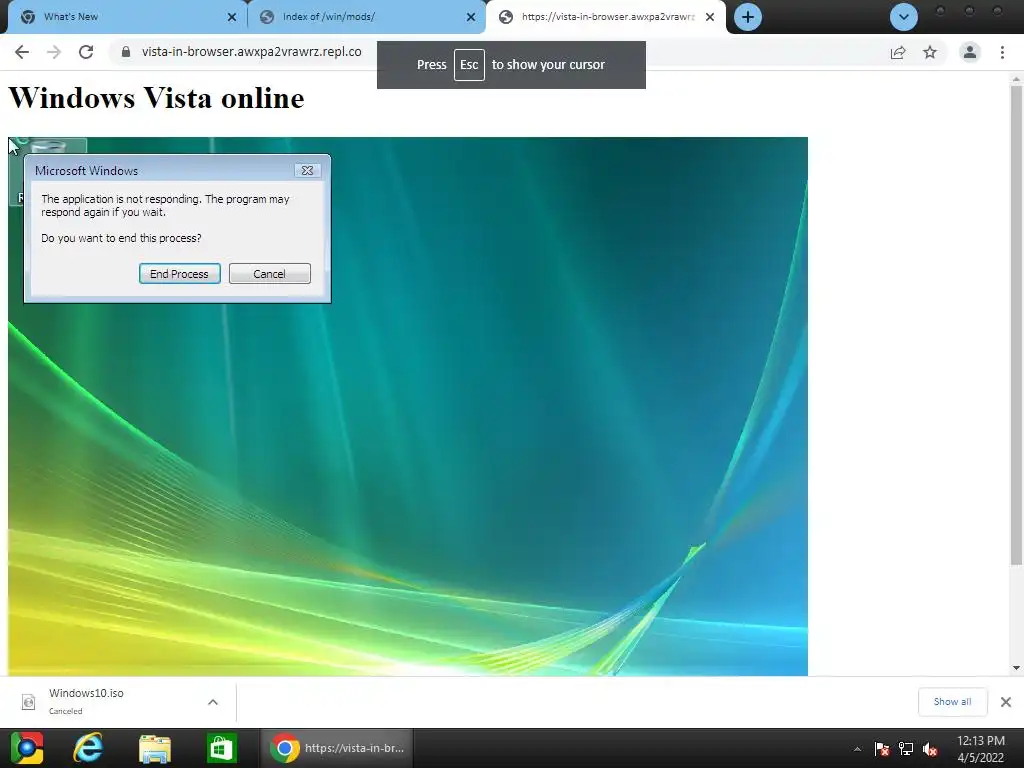Open the profile avatar icon
The image size is (1024, 768).
point(970,52)
